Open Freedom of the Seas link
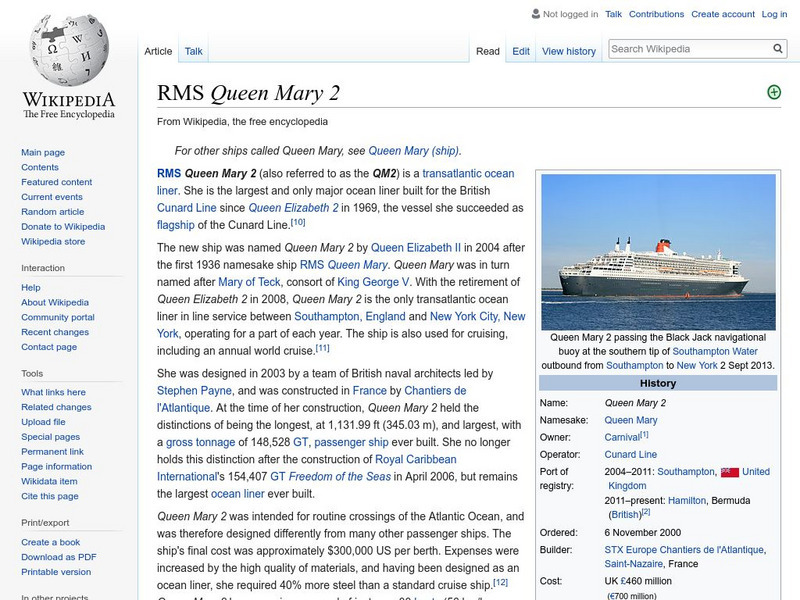800x600 pixels. tap(340, 477)
